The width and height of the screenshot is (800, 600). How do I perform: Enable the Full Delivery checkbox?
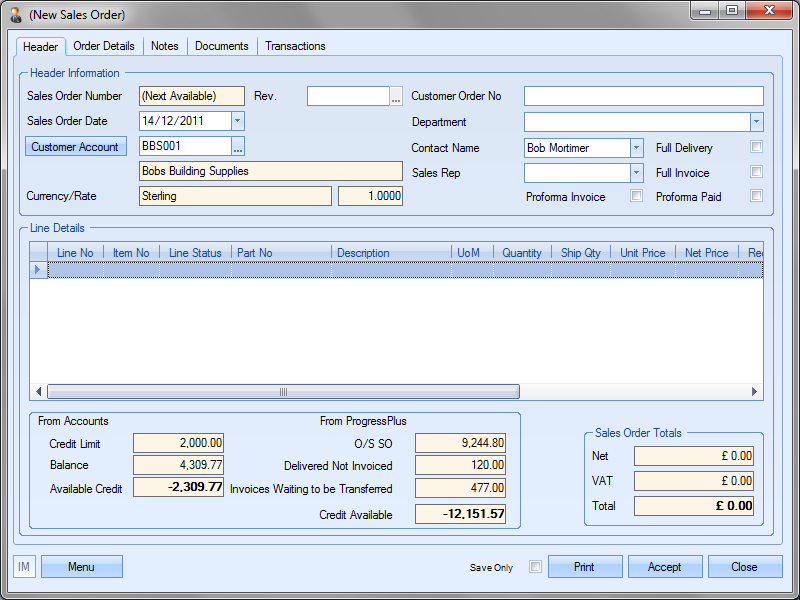click(757, 147)
